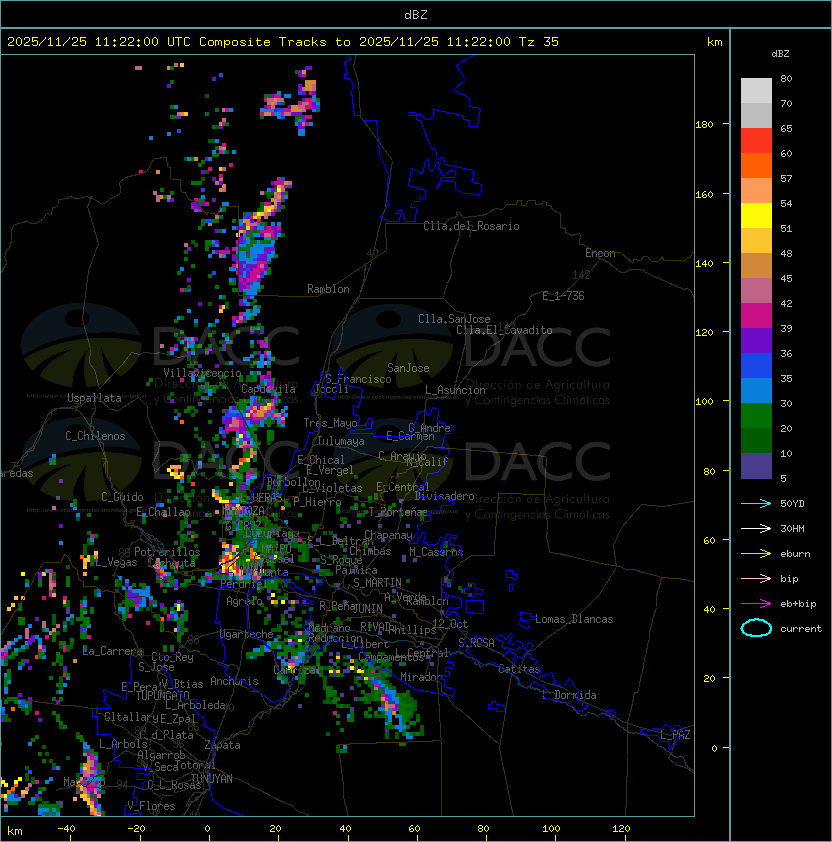Screen dimensions: 832x842
Task: Pick the bright yellow 51-54 dBZ swatch
Action: (x=756, y=215)
